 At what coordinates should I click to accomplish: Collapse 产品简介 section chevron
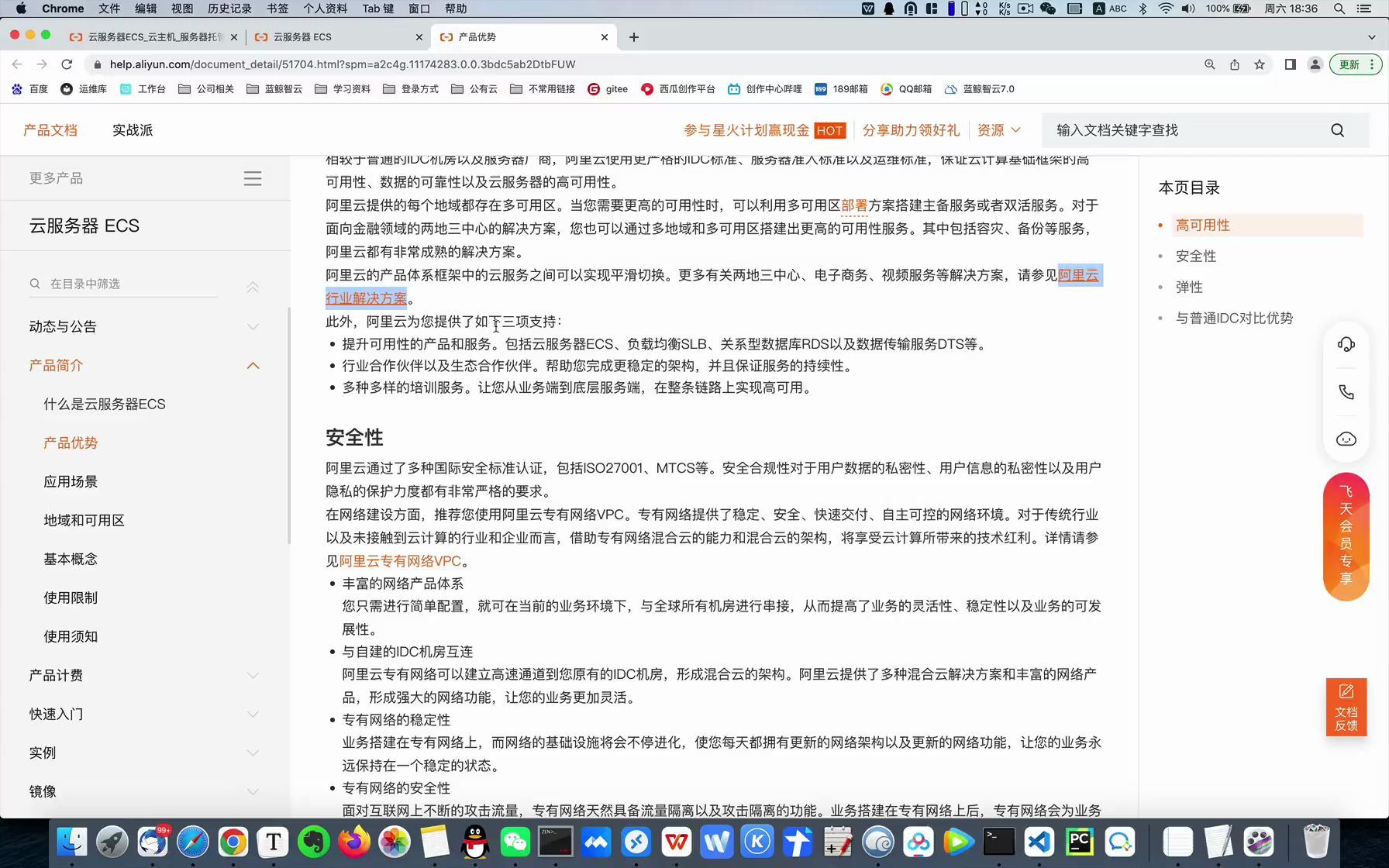pyautogui.click(x=253, y=366)
